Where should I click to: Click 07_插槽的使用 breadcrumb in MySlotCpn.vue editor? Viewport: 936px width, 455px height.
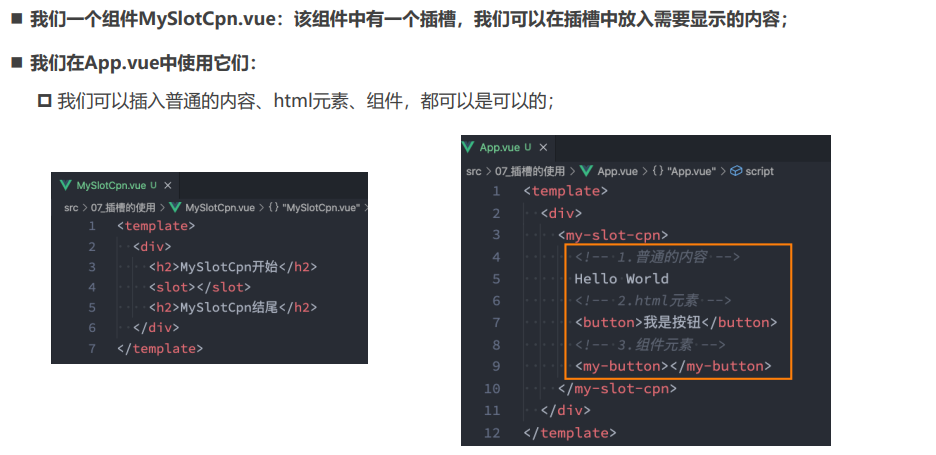pos(122,208)
